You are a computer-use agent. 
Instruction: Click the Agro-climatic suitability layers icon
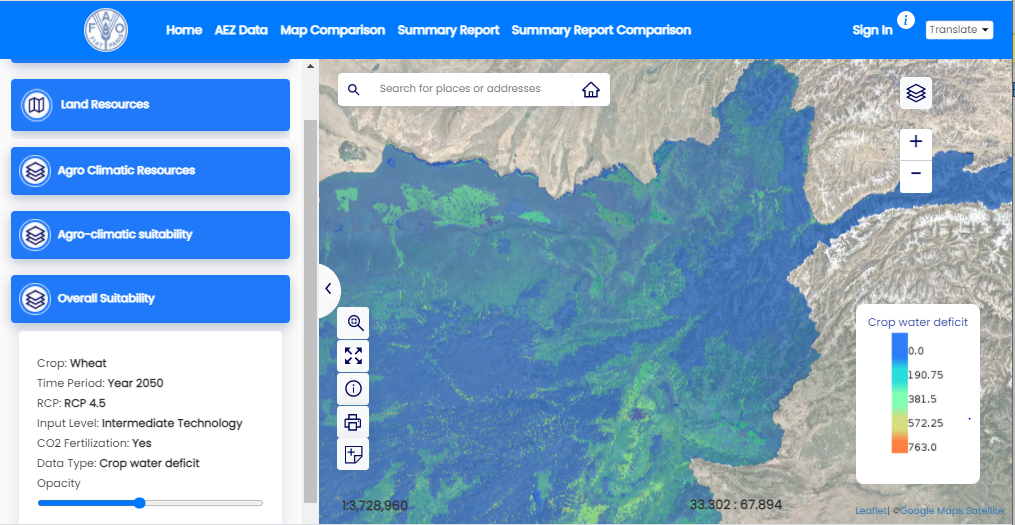point(37,234)
